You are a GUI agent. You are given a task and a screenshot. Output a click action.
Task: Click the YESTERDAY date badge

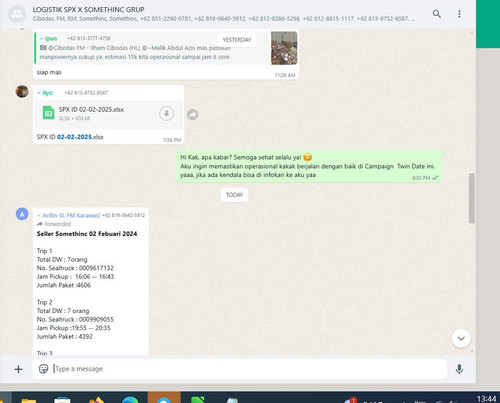point(237,40)
